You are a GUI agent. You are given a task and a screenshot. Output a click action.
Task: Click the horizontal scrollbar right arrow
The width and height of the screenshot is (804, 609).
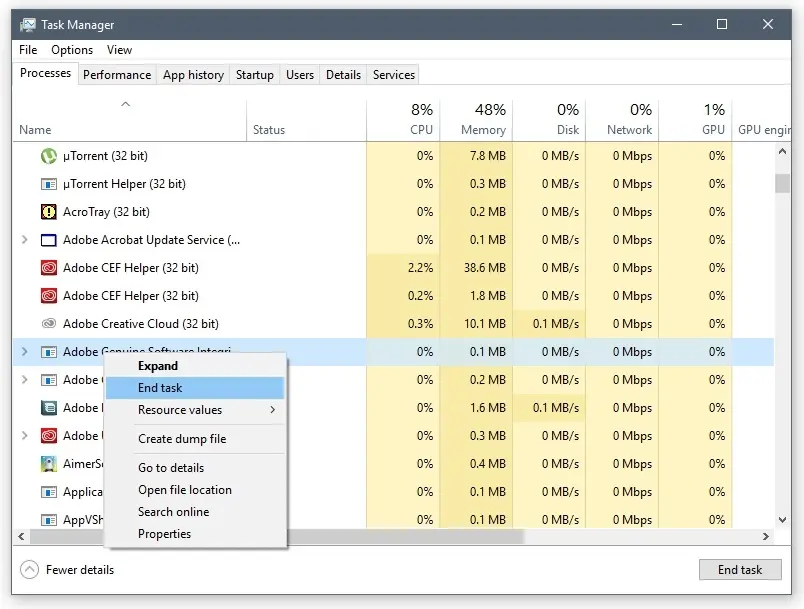(766, 536)
